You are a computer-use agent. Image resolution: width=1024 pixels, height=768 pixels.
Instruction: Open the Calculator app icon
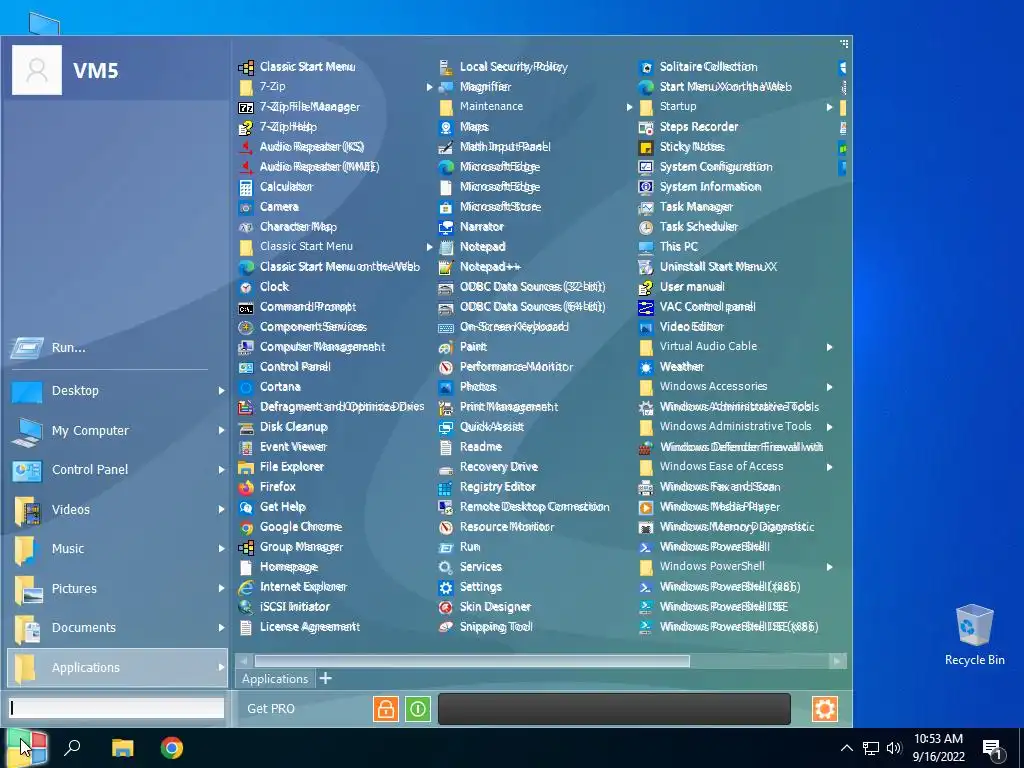[246, 187]
